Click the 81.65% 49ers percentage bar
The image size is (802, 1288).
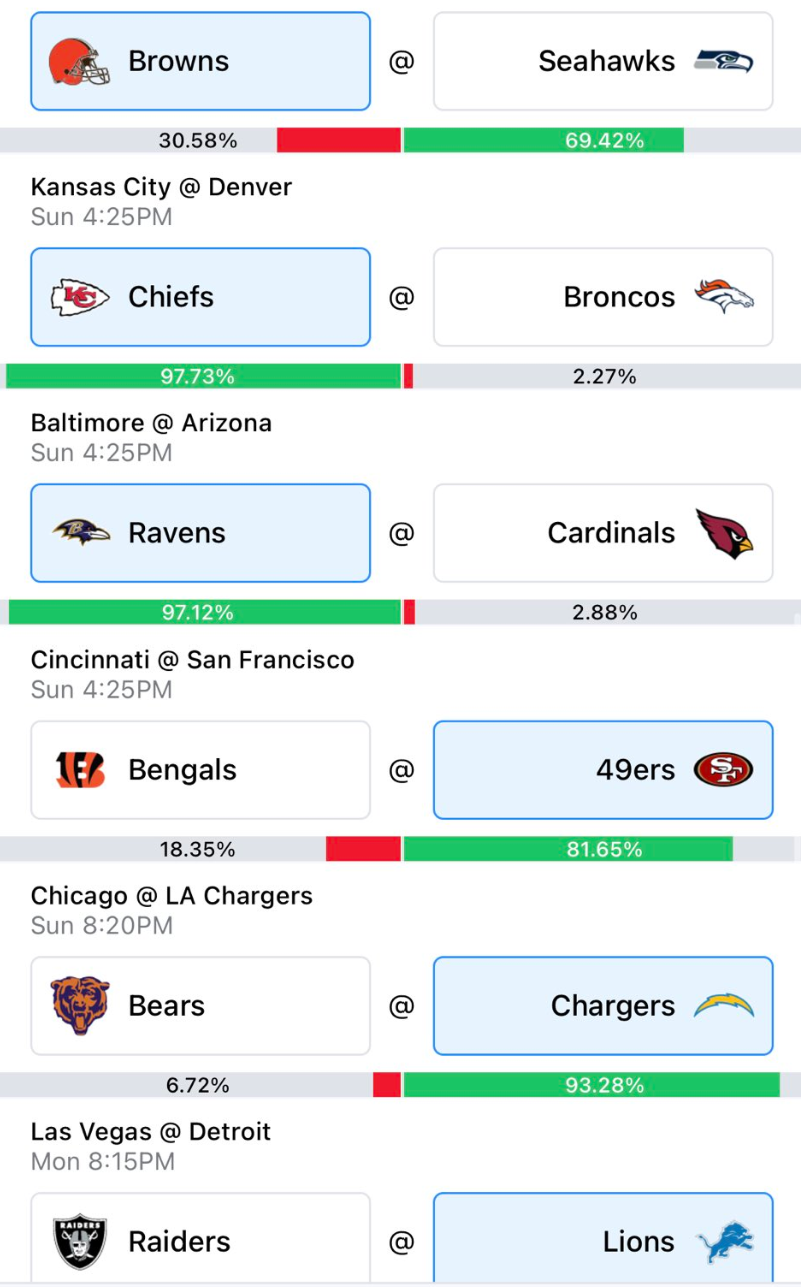pos(568,850)
